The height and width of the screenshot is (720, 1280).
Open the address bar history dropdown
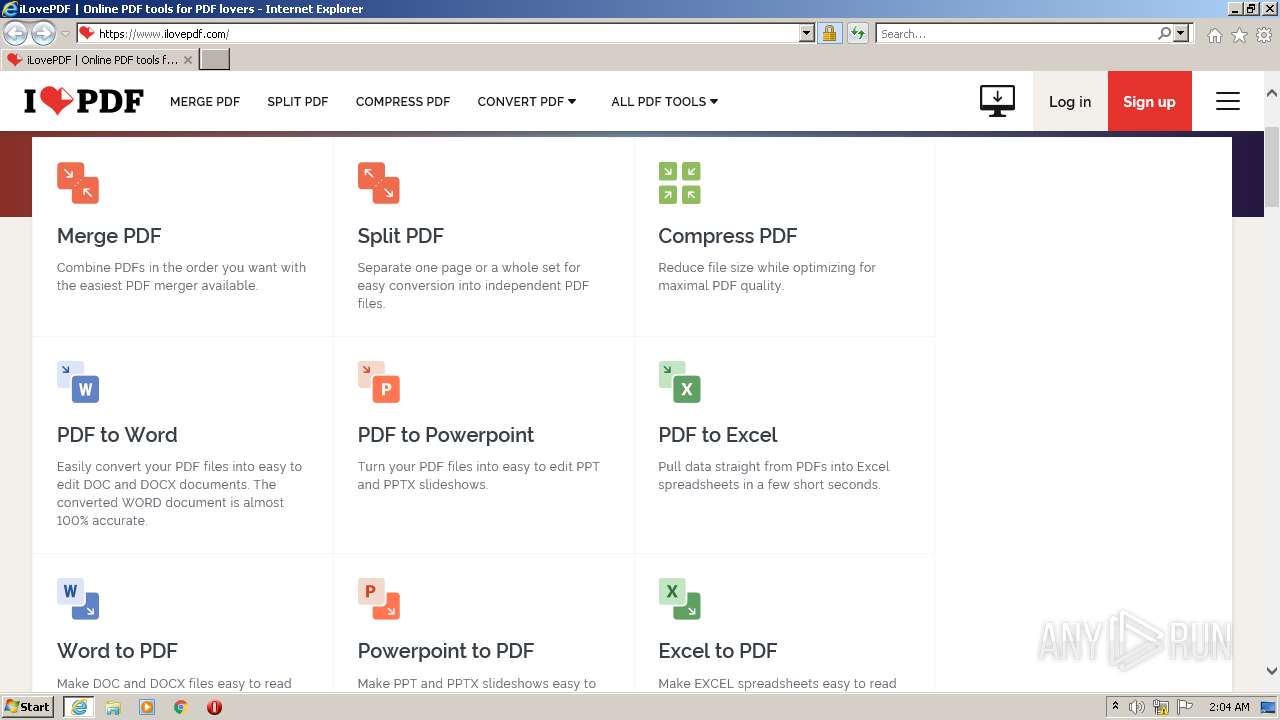point(807,34)
